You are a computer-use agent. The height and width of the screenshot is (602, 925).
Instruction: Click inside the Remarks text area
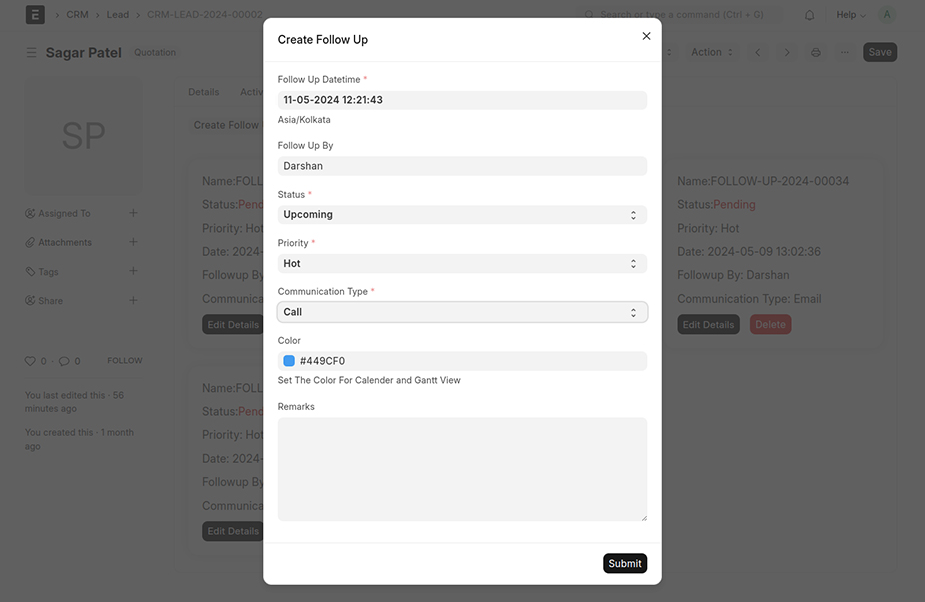click(x=462, y=469)
